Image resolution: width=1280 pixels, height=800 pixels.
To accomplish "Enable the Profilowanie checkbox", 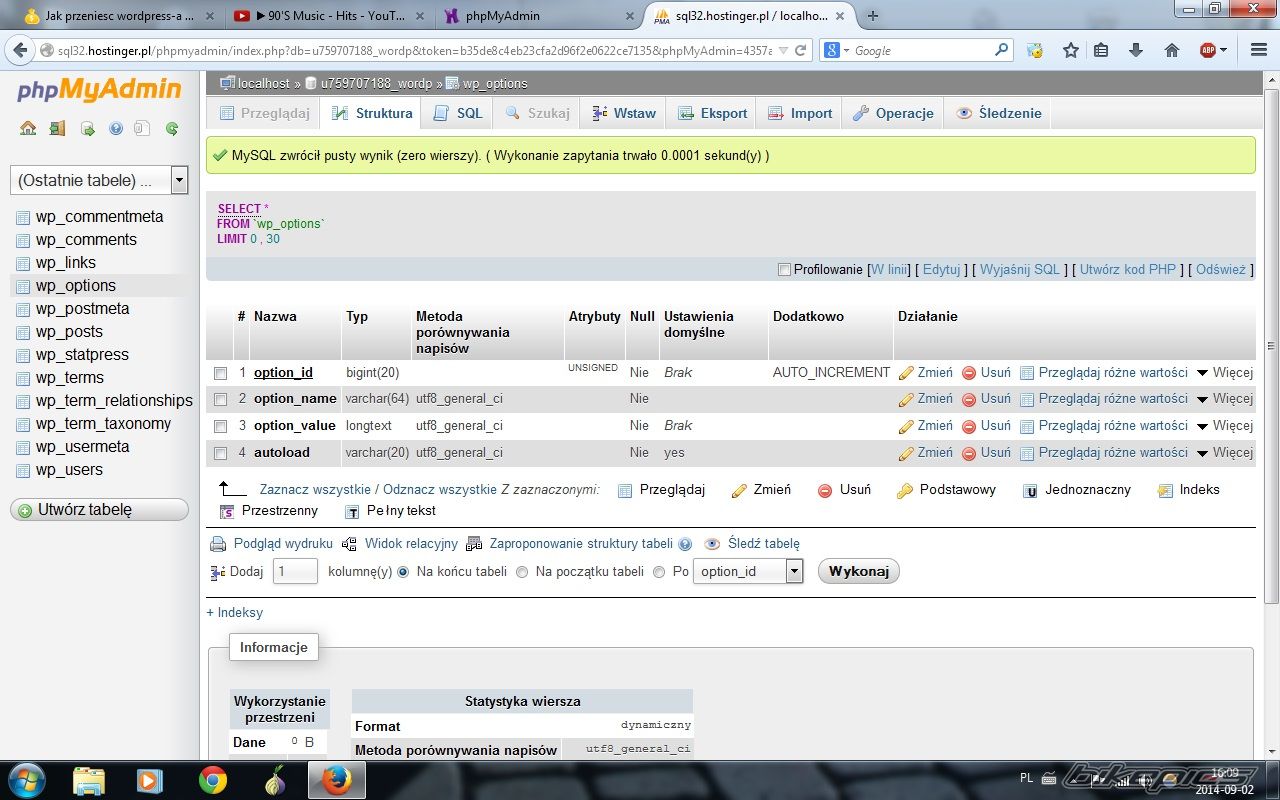I will [x=784, y=269].
